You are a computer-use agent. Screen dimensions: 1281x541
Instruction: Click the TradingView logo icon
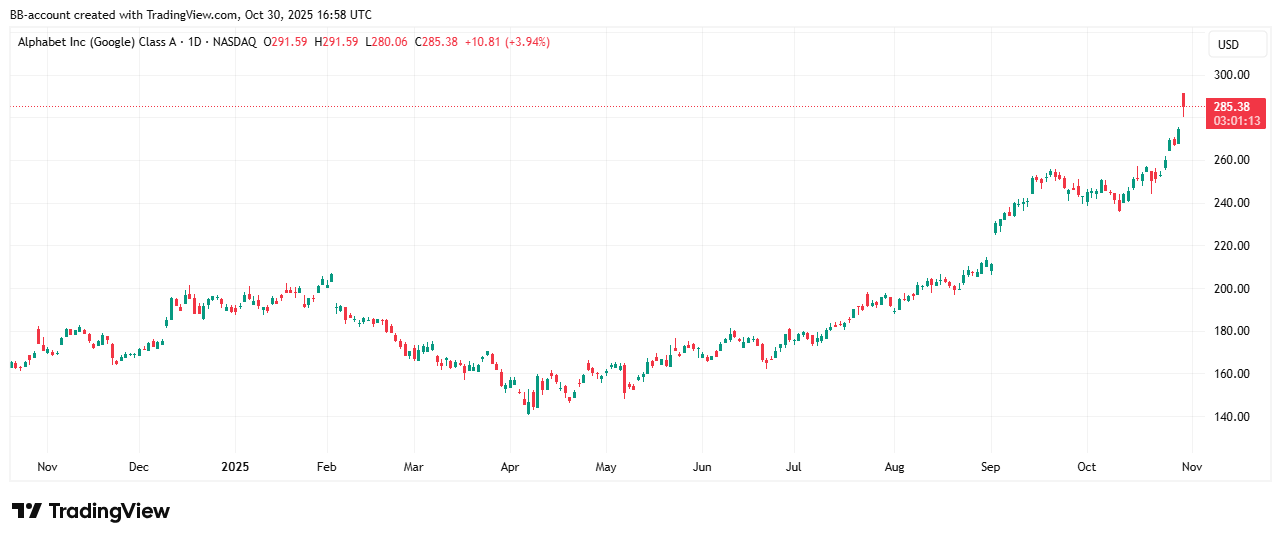tap(27, 511)
